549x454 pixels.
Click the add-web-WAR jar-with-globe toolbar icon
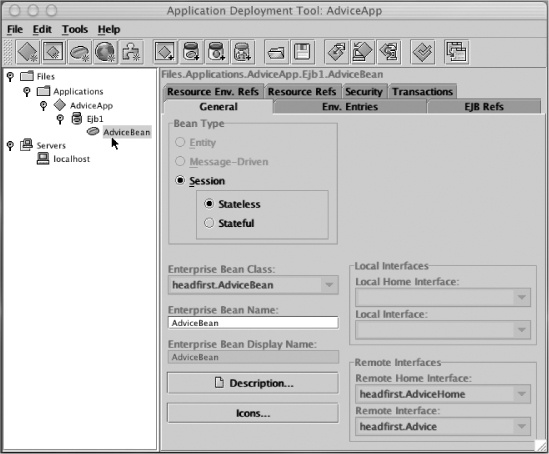[217, 52]
